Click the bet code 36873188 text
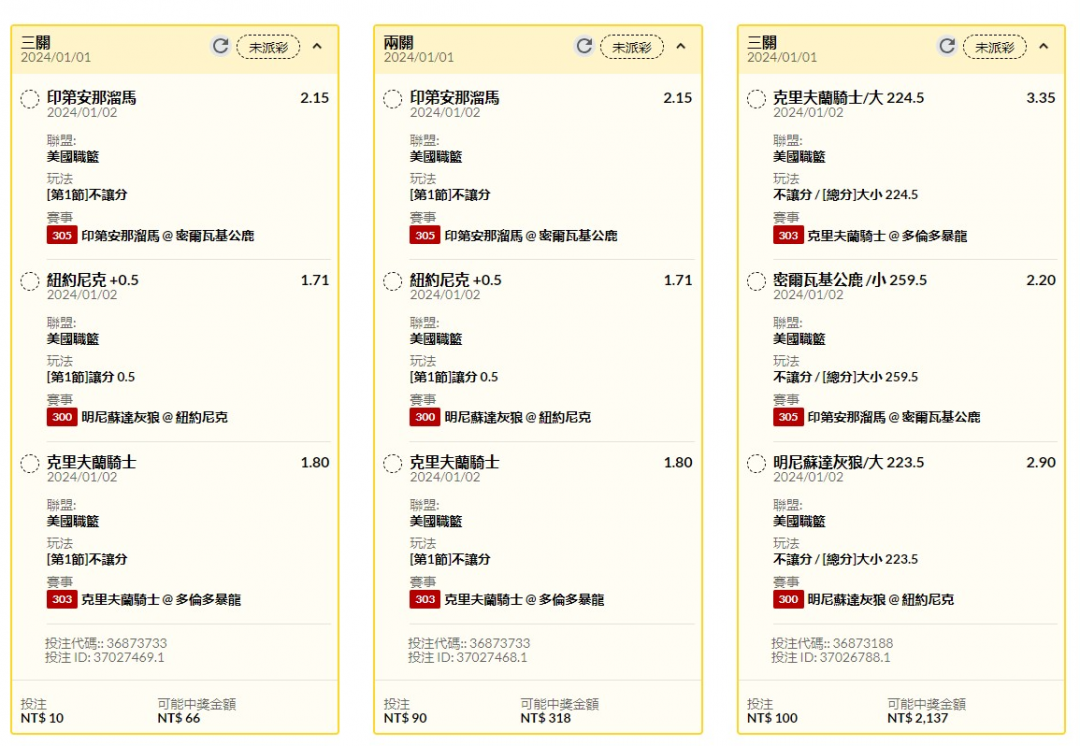Image resolution: width=1080 pixels, height=746 pixels. (832, 643)
